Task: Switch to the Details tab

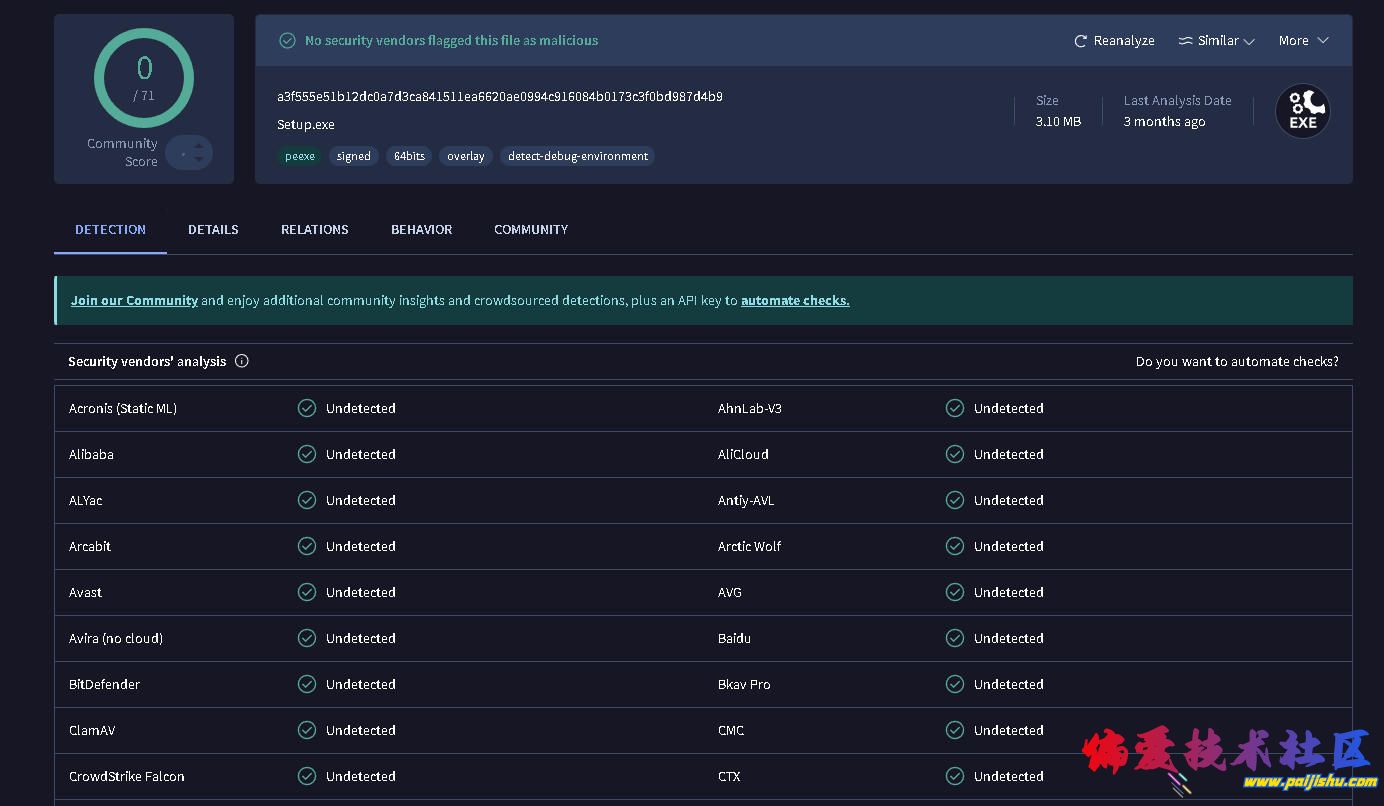Action: [213, 229]
